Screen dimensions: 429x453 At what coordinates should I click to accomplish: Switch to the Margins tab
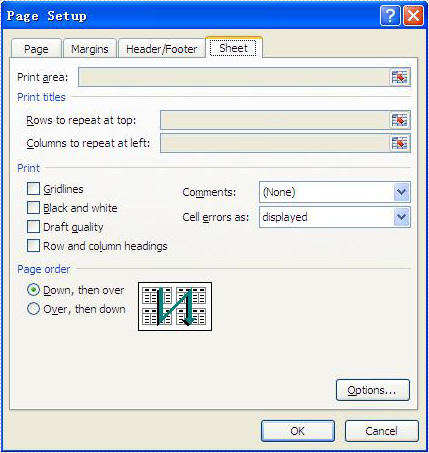point(90,49)
